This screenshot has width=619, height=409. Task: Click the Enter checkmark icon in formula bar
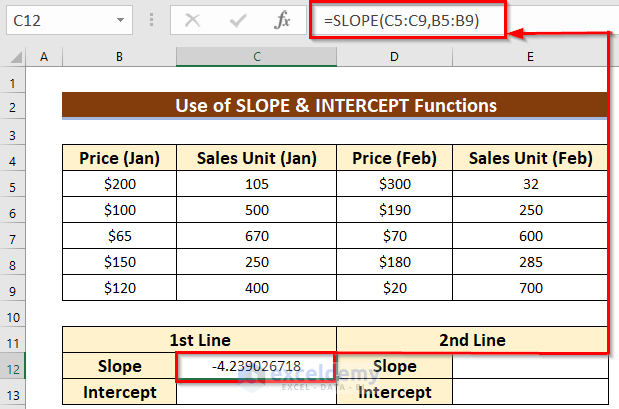[x=238, y=19]
